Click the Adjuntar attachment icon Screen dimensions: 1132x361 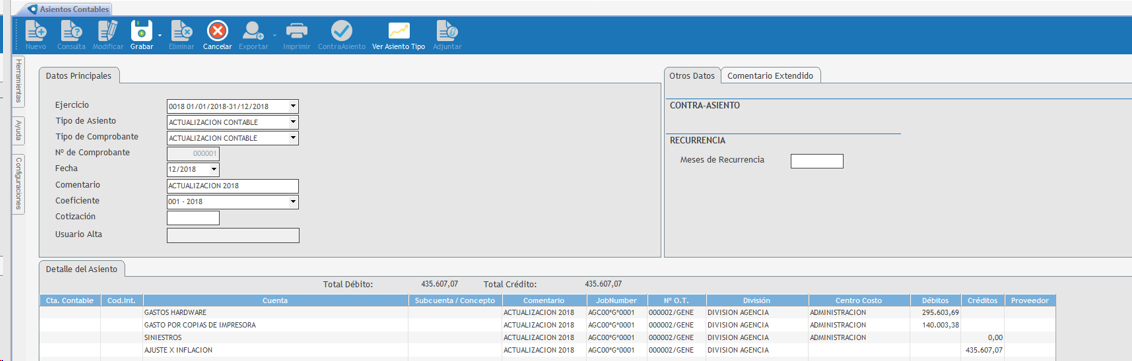pyautogui.click(x=446, y=30)
